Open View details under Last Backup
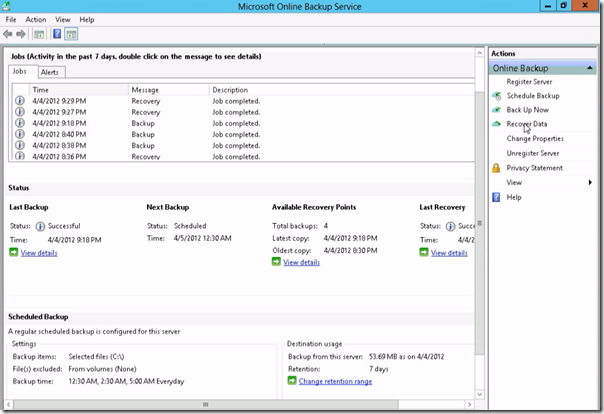This screenshot has width=604, height=414. click(x=39, y=253)
